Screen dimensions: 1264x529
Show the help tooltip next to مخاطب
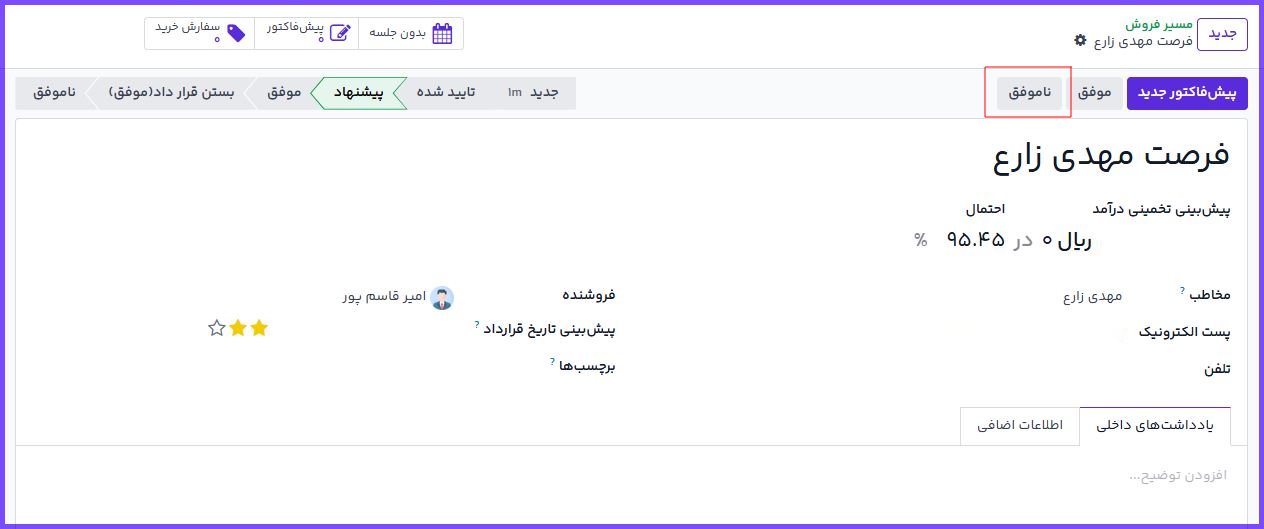click(x=1181, y=290)
